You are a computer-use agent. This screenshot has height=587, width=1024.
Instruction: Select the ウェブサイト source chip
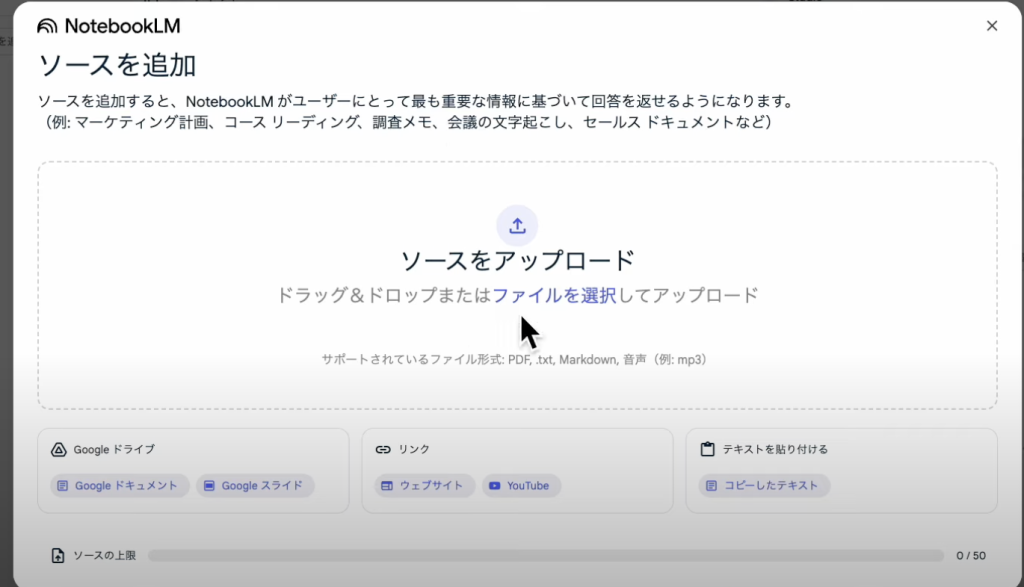(x=424, y=486)
